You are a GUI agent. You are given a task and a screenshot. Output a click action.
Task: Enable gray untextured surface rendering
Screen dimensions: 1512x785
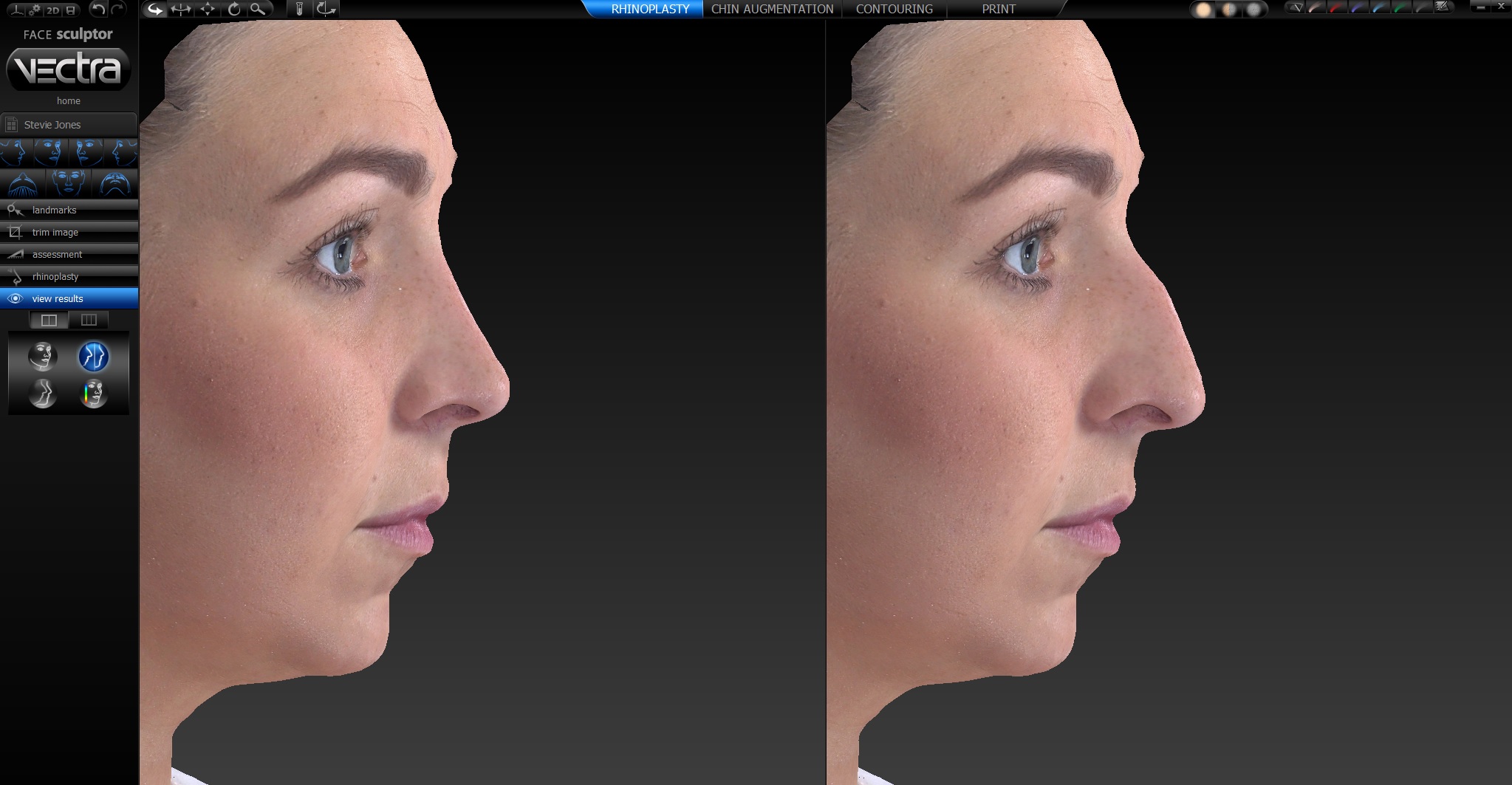tap(1253, 10)
